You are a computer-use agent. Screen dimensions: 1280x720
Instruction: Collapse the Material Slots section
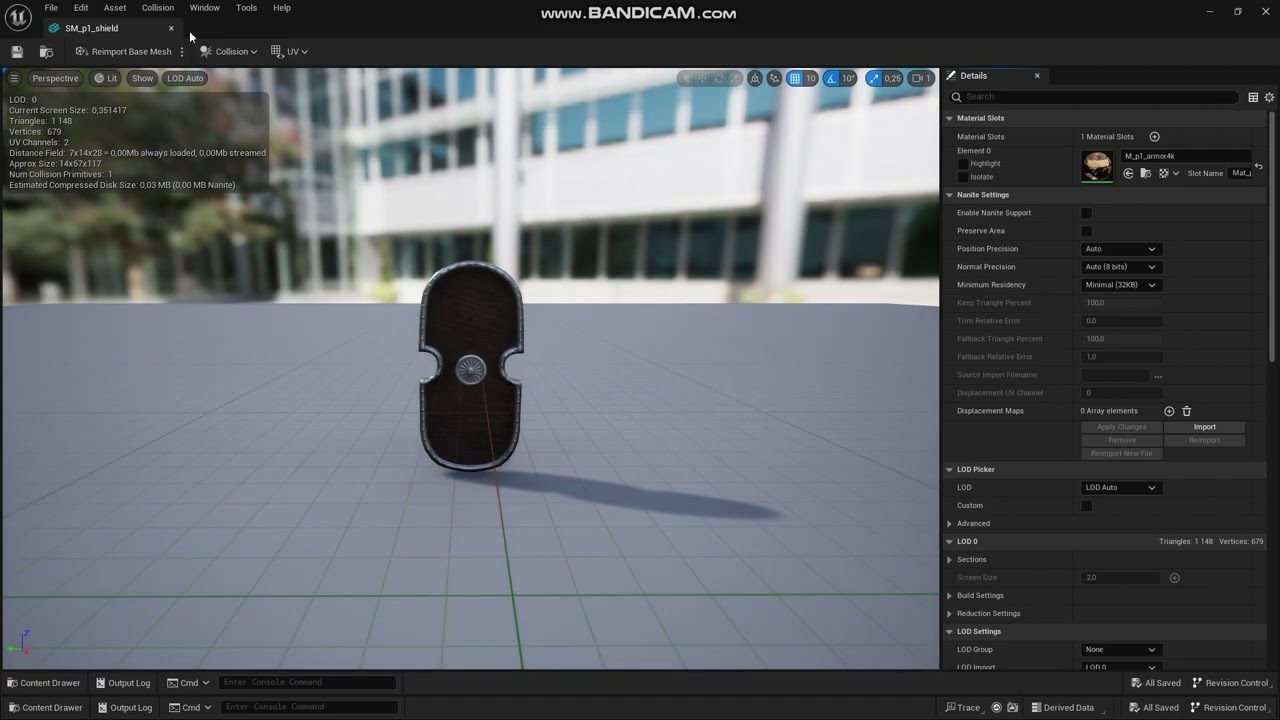950,118
